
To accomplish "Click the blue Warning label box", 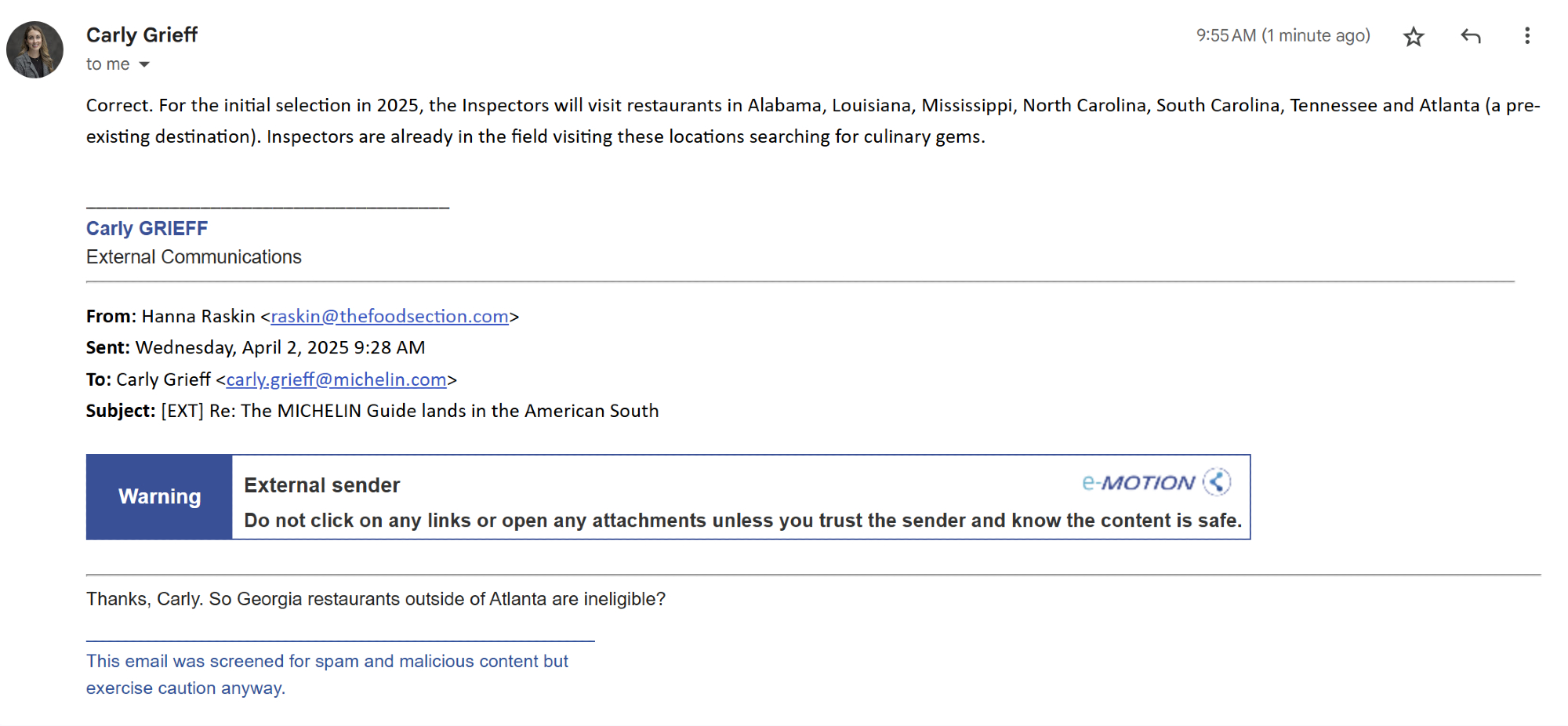I will pos(159,497).
